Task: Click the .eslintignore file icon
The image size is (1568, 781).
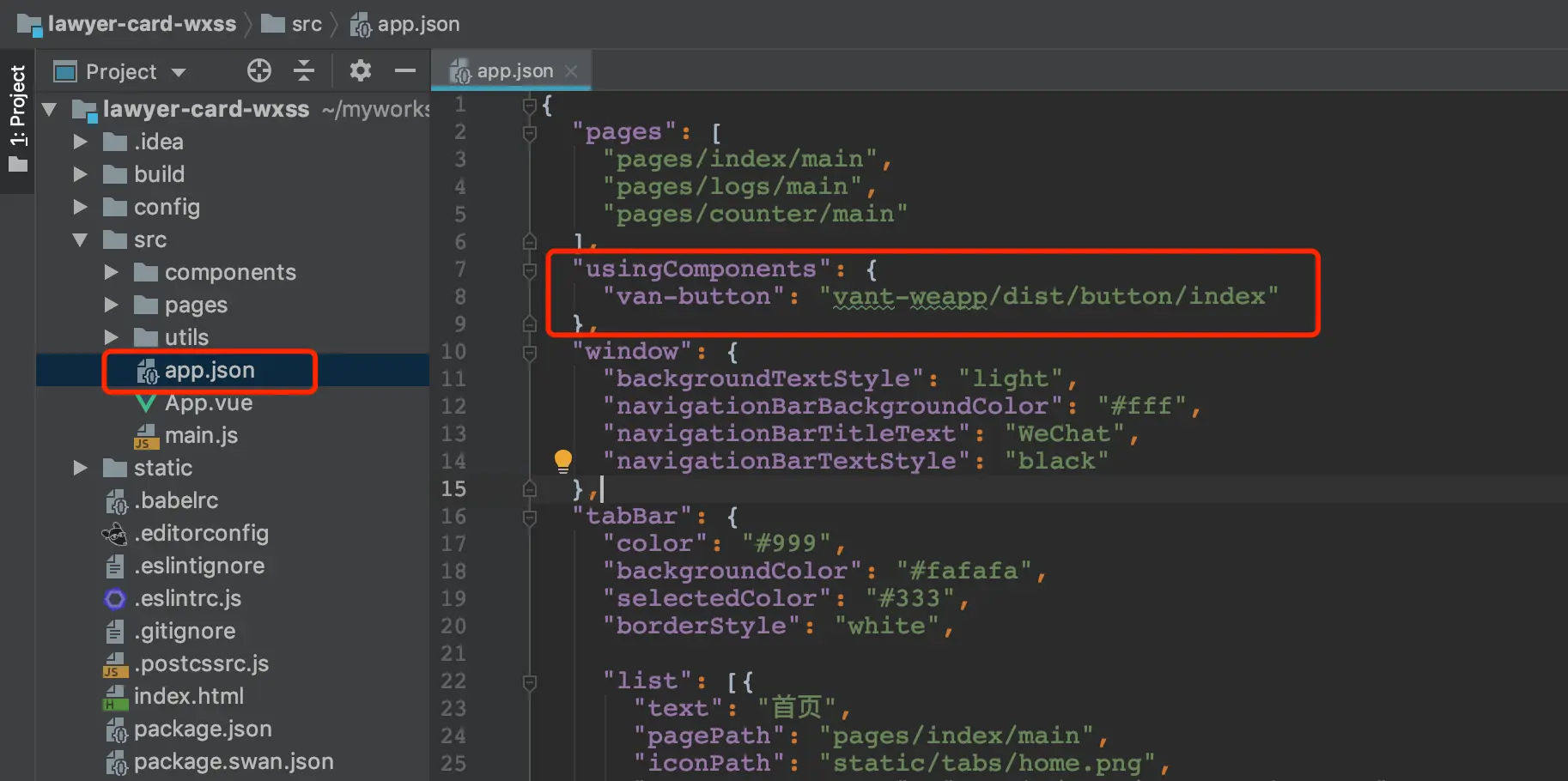Action: (115, 566)
